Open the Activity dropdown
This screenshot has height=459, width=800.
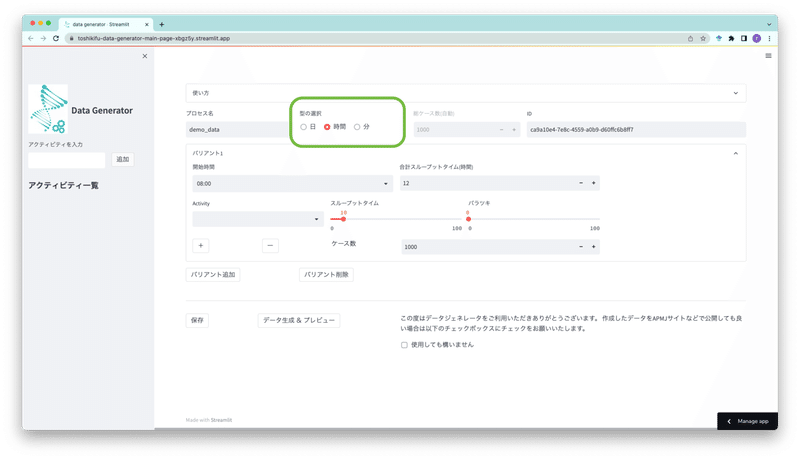[258, 219]
